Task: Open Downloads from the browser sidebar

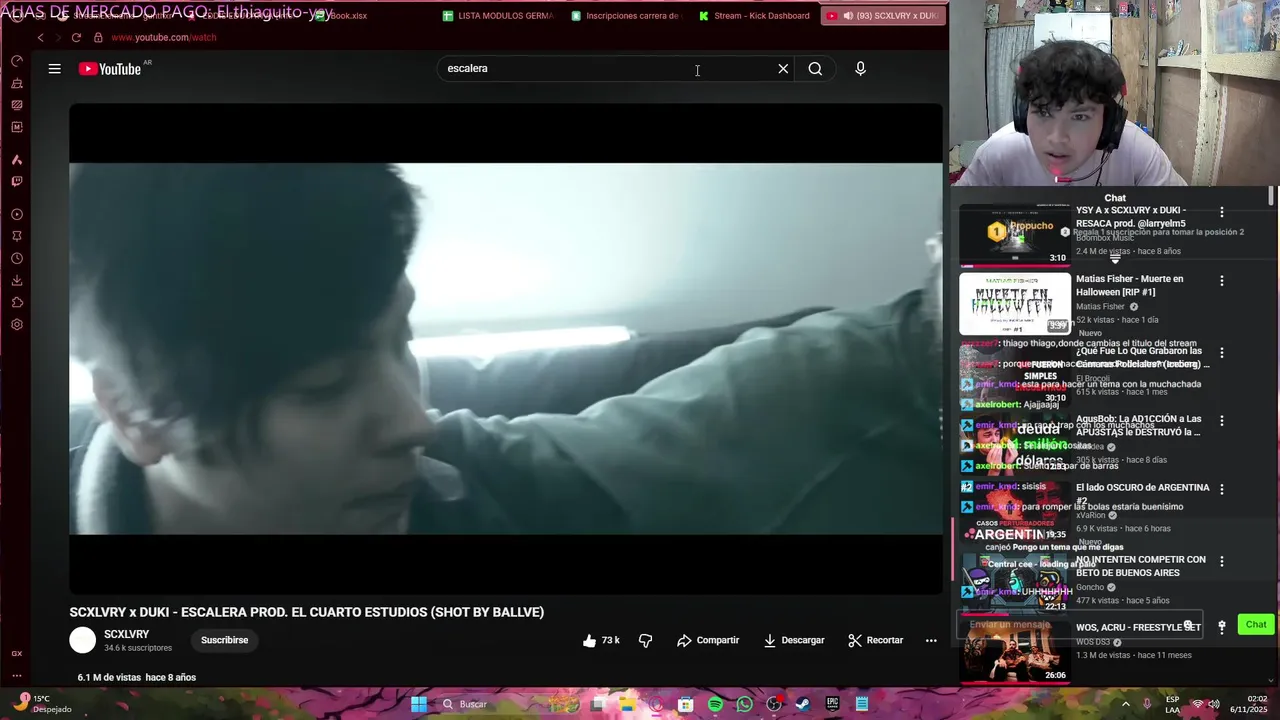Action: point(17,280)
